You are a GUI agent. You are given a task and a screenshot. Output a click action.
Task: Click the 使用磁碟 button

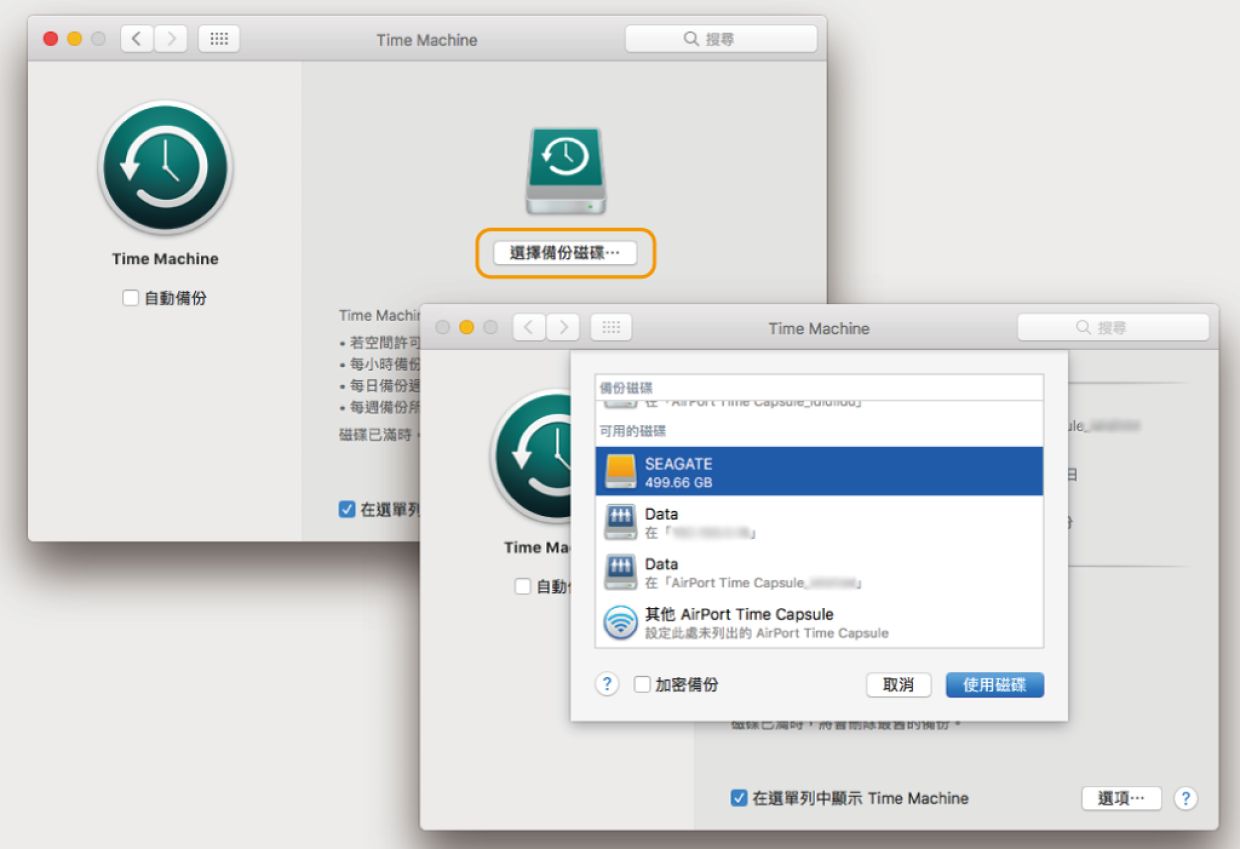point(995,685)
